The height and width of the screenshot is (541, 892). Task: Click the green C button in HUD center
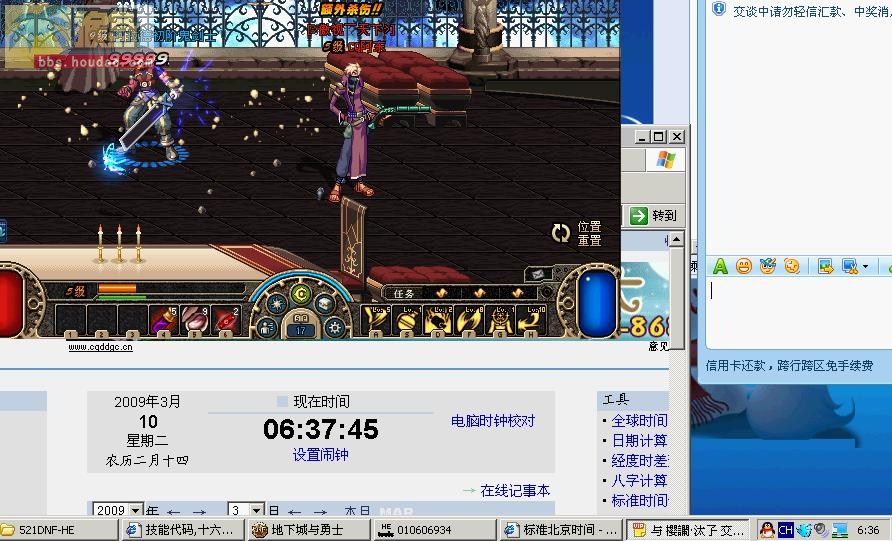pos(300,294)
